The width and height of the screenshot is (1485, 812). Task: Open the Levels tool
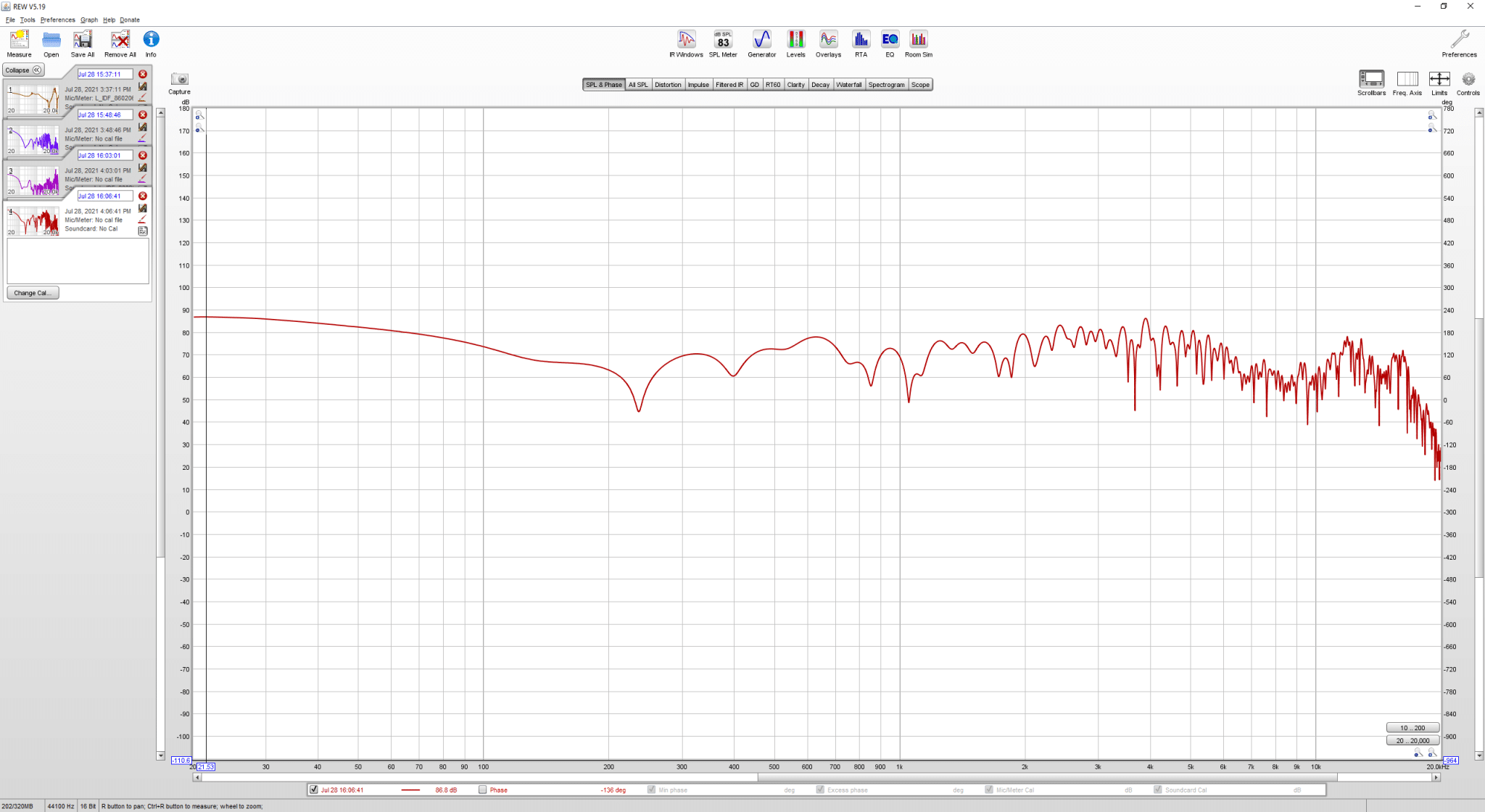[x=795, y=43]
